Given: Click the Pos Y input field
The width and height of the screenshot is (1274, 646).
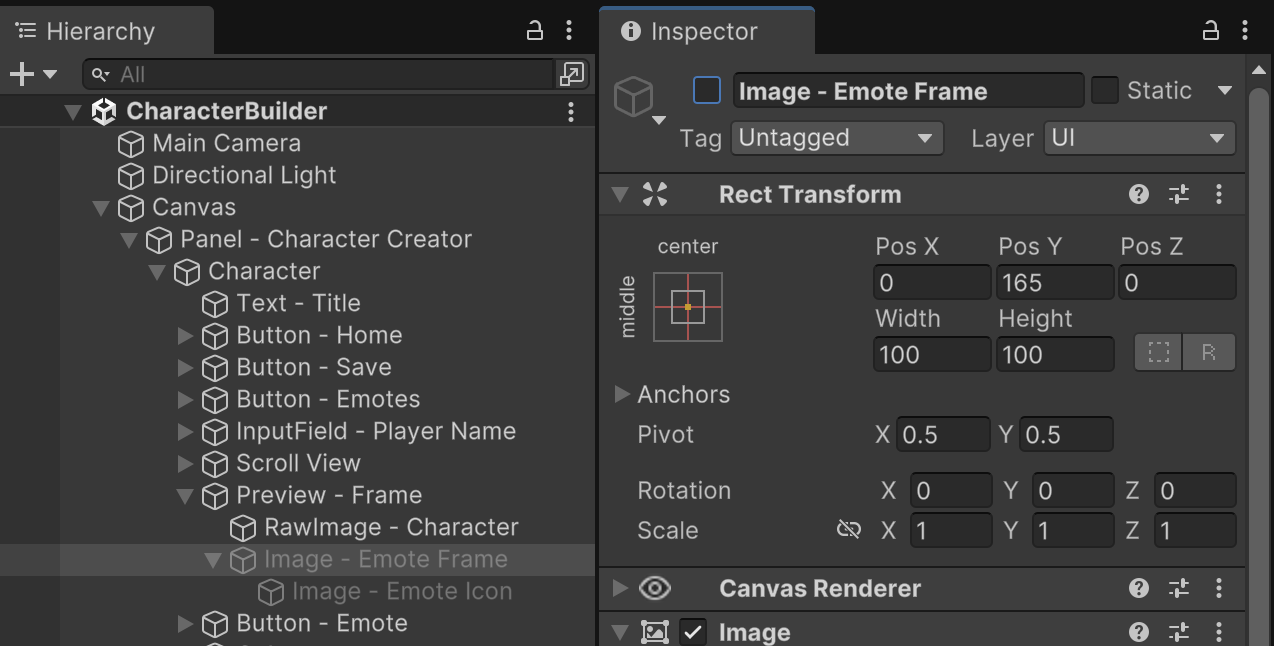Looking at the screenshot, I should point(1054,283).
